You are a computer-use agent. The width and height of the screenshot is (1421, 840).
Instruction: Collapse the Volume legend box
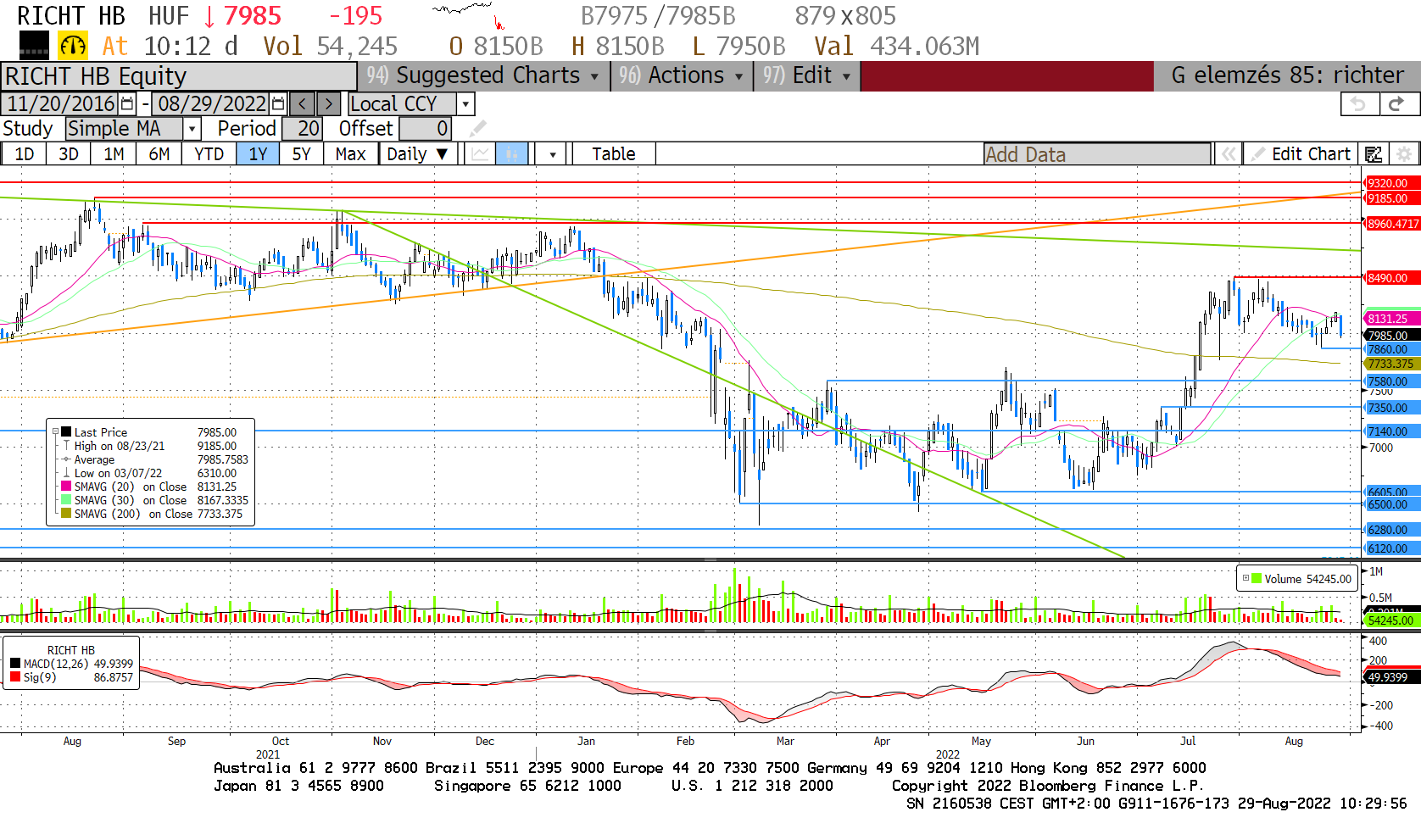tap(1245, 578)
